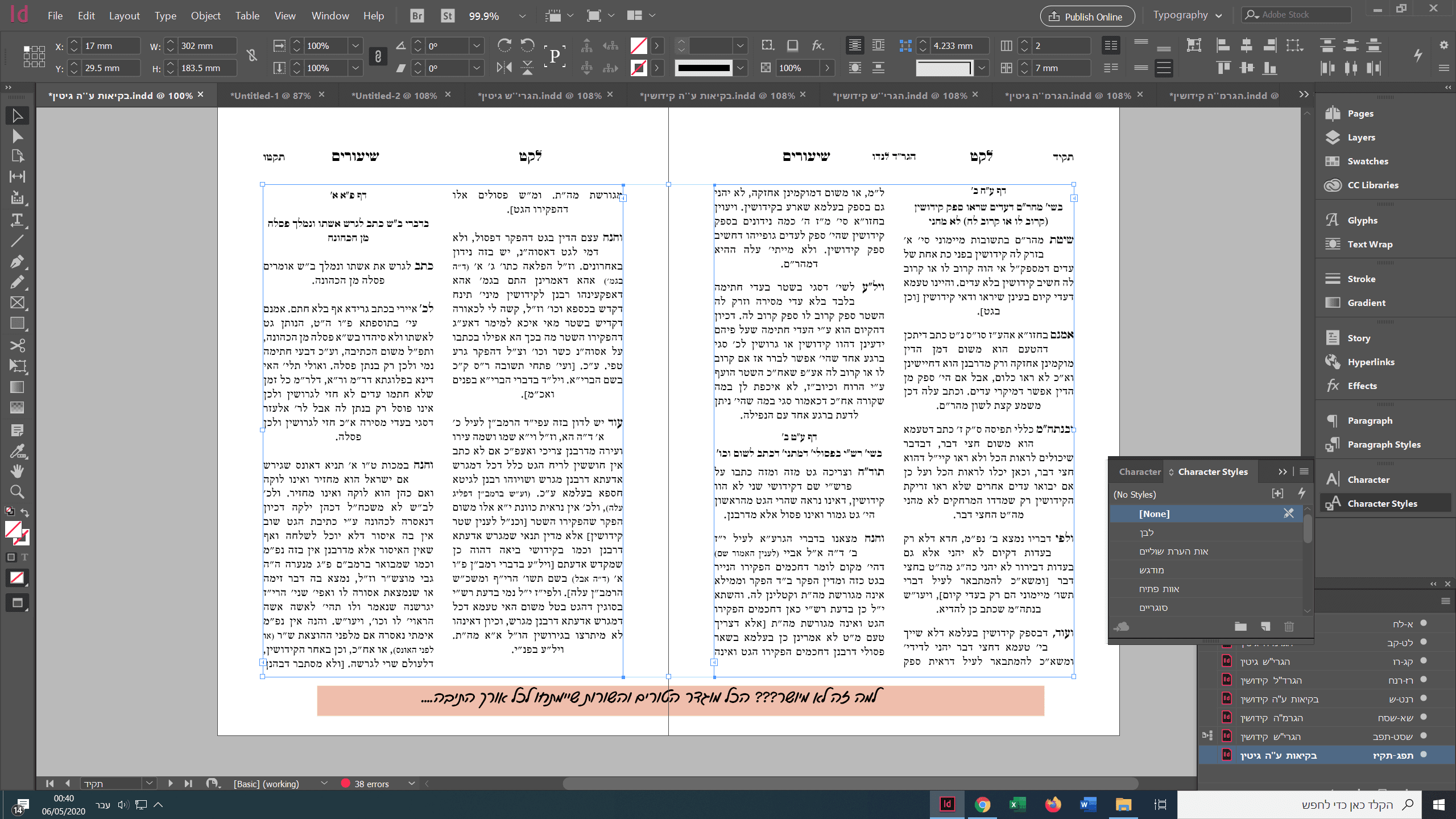Screen dimensions: 1456x819
Task: Open Adobe Bridge via Br icon
Action: pyautogui.click(x=417, y=16)
